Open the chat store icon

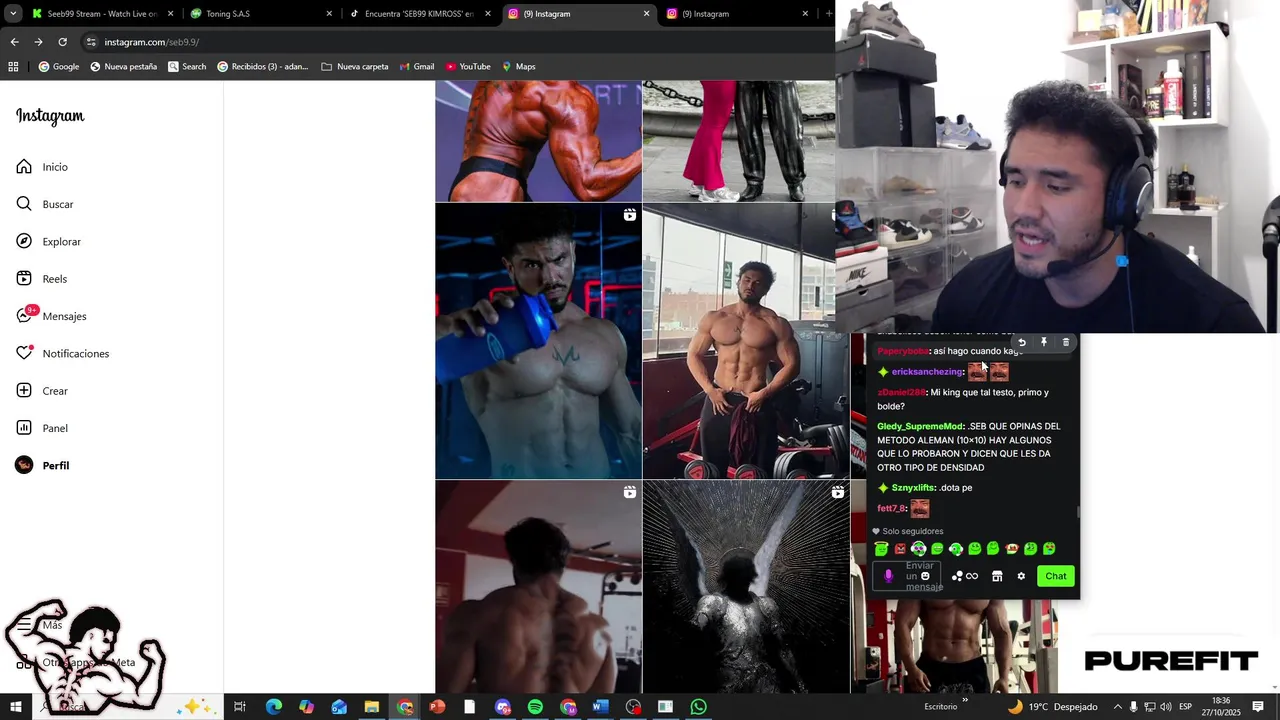click(x=997, y=576)
